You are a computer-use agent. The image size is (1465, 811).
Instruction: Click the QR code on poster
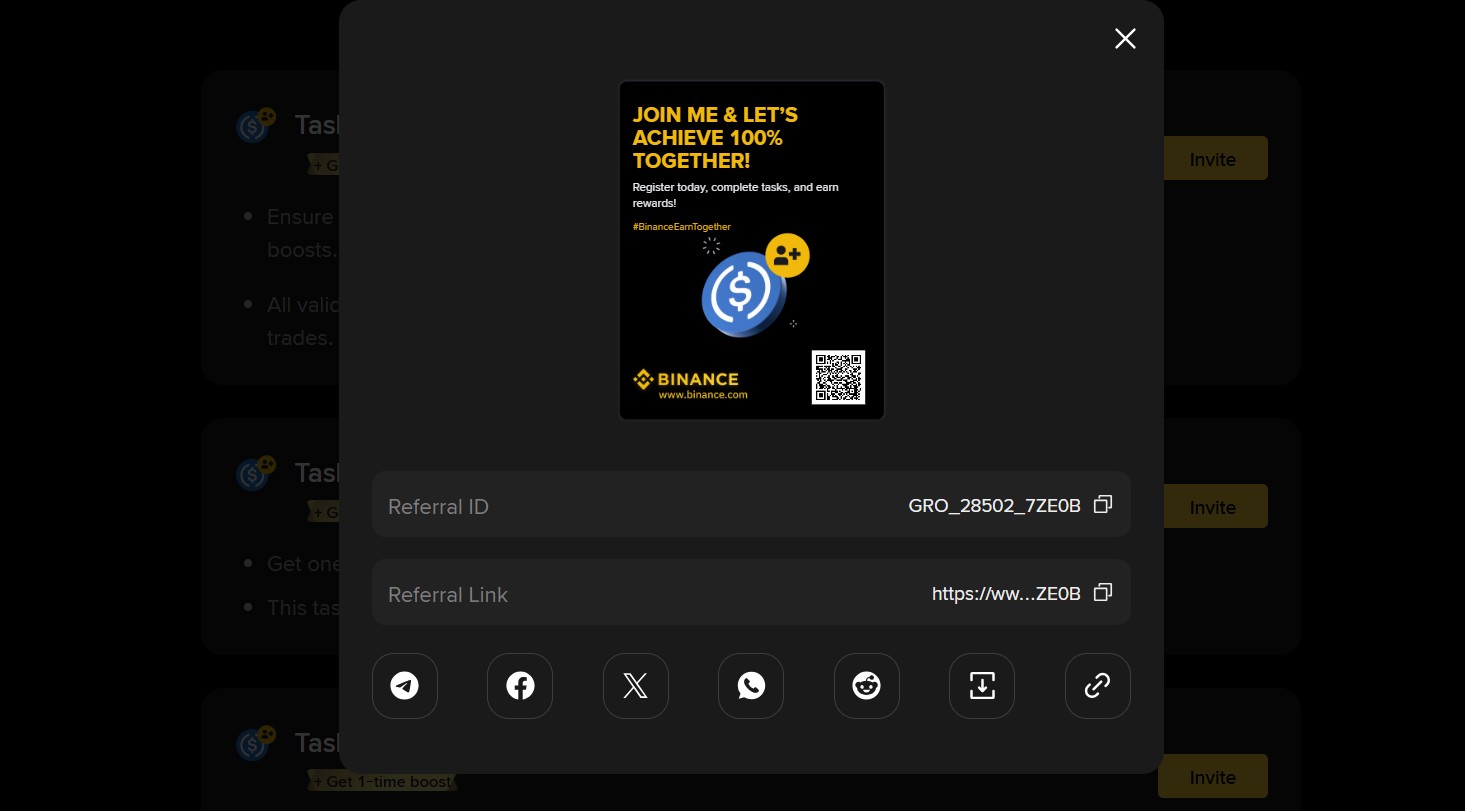[838, 377]
